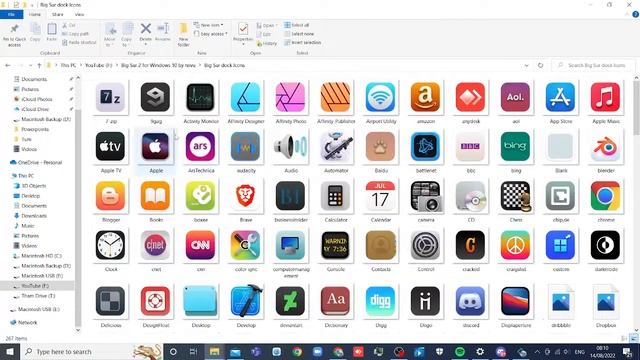640x360 pixels.
Task: Click Invert selection in ribbon
Action: point(302,42)
